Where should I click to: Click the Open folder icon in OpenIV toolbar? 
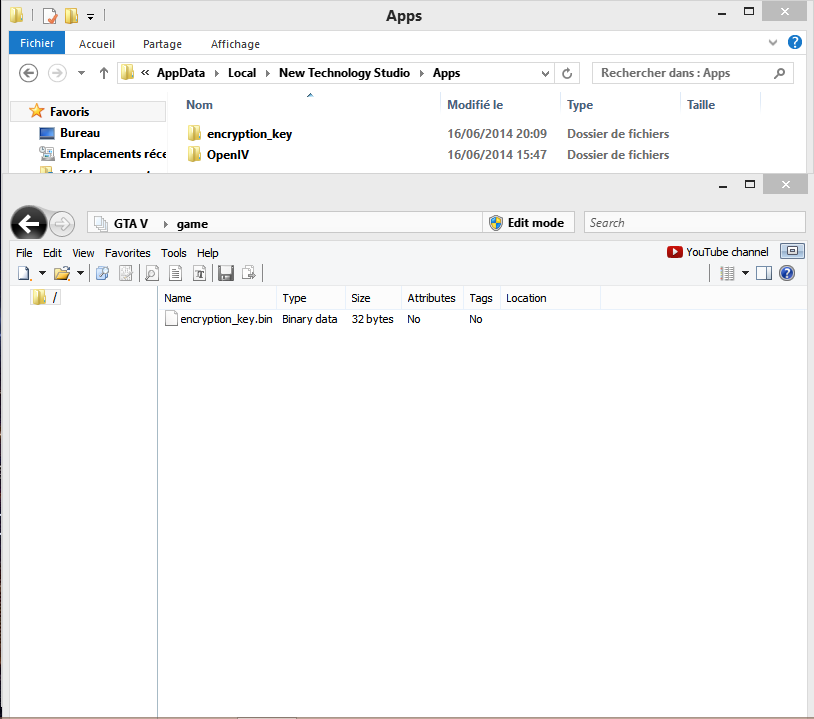click(62, 273)
